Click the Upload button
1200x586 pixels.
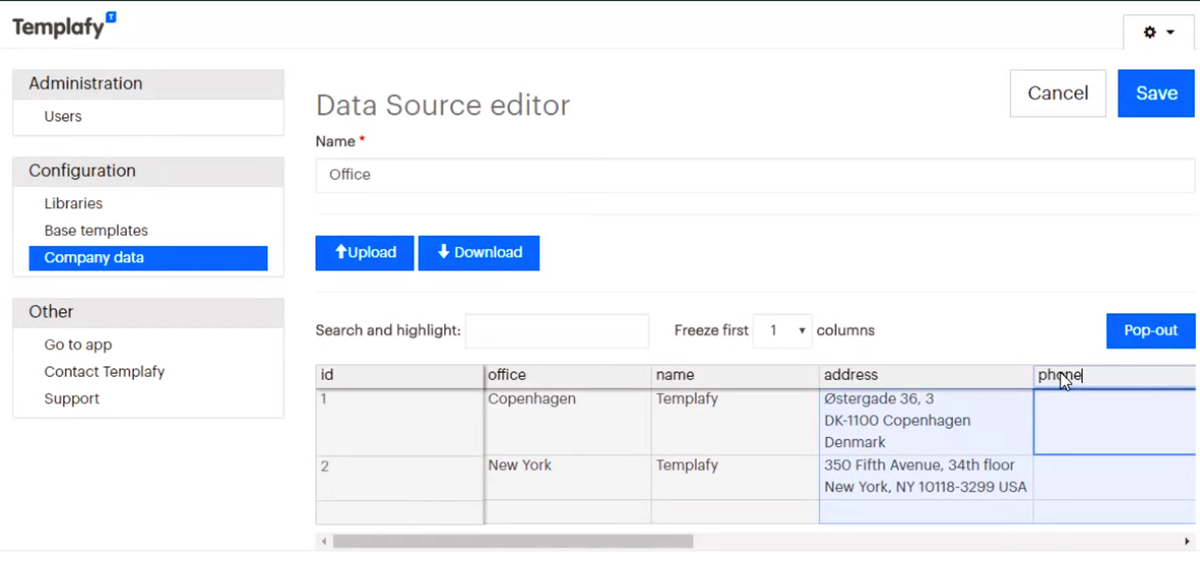[x=365, y=253]
